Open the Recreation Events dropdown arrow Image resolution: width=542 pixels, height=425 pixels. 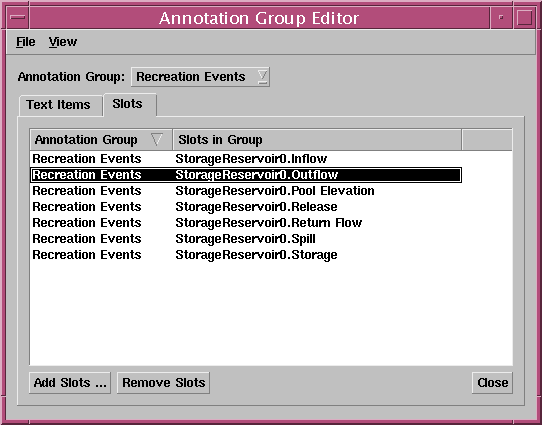262,77
